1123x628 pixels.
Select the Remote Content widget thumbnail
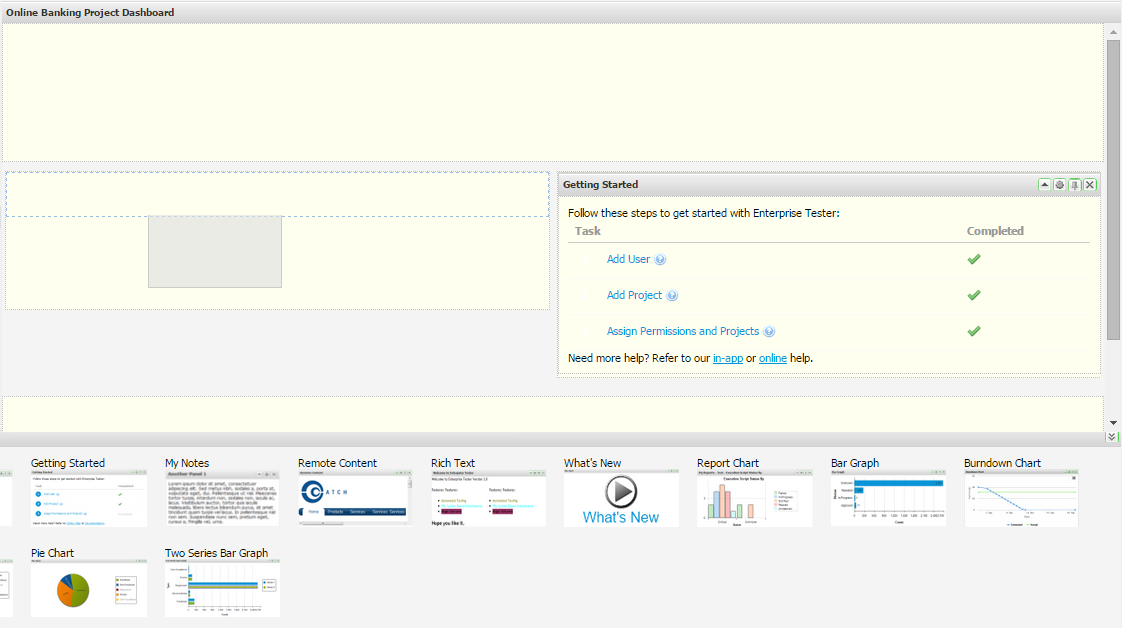pos(354,499)
